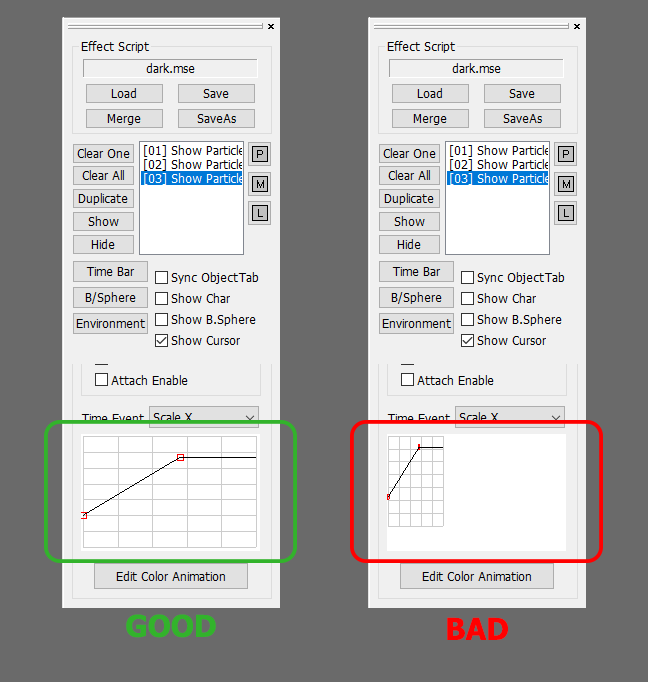Click the Save button in the right panel
Viewport: 648px width, 682px height.
[x=522, y=94]
